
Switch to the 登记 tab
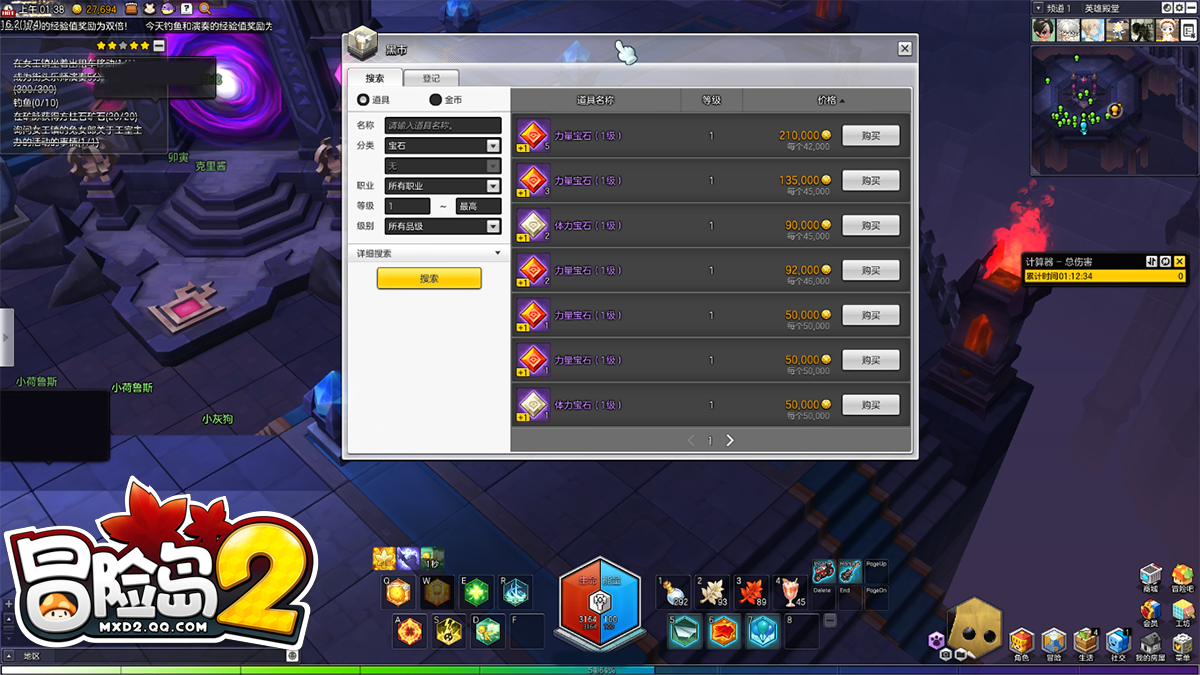pyautogui.click(x=431, y=78)
